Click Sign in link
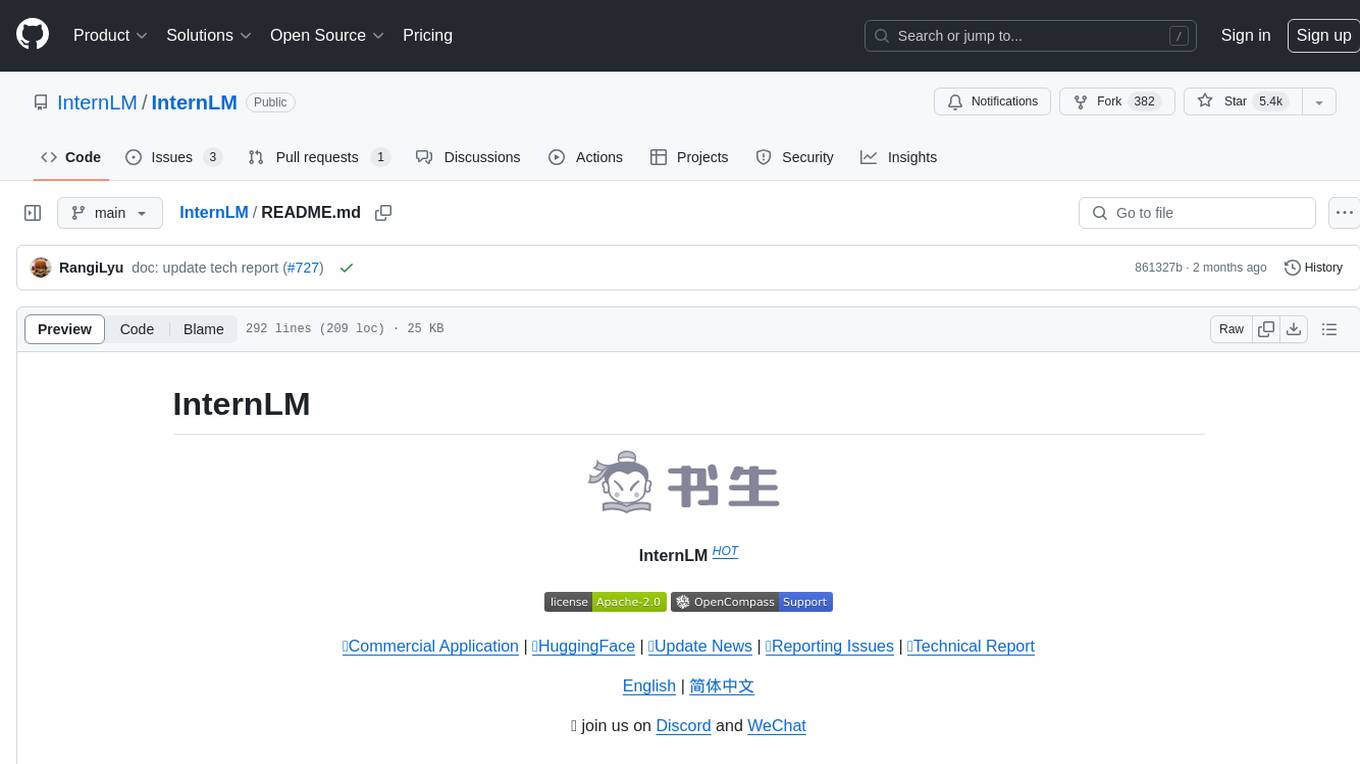Viewport: 1360px width, 764px height. pyautogui.click(x=1245, y=35)
